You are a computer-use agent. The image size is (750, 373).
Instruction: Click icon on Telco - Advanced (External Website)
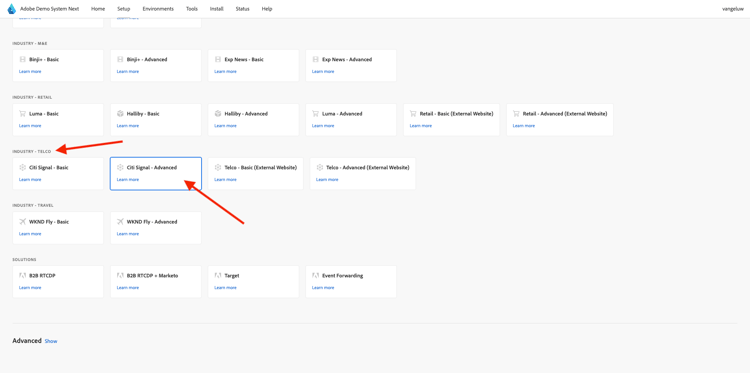(320, 168)
